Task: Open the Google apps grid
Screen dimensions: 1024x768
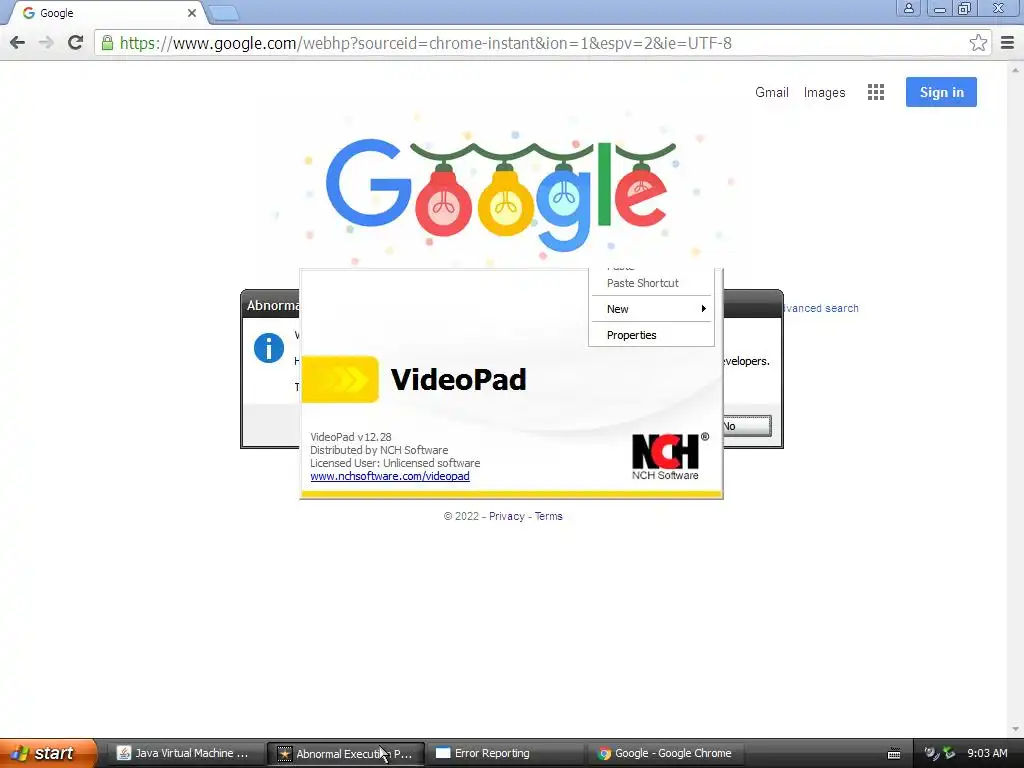Action: pyautogui.click(x=876, y=92)
